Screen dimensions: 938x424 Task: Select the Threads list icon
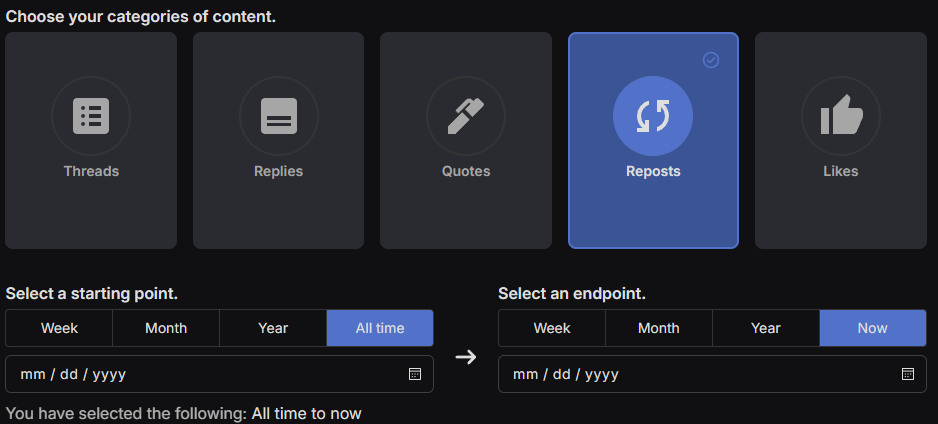point(91,116)
